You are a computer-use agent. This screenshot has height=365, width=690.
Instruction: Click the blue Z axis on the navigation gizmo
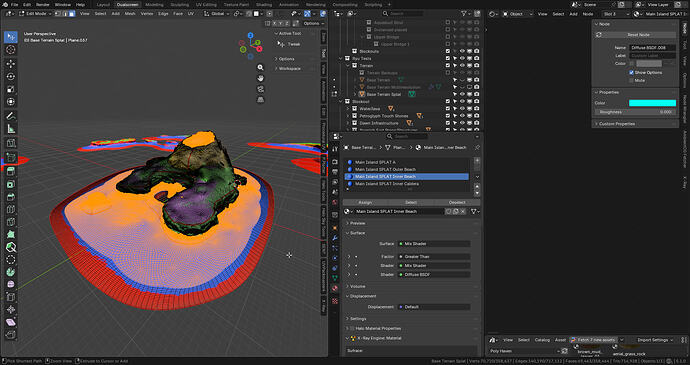(250, 35)
